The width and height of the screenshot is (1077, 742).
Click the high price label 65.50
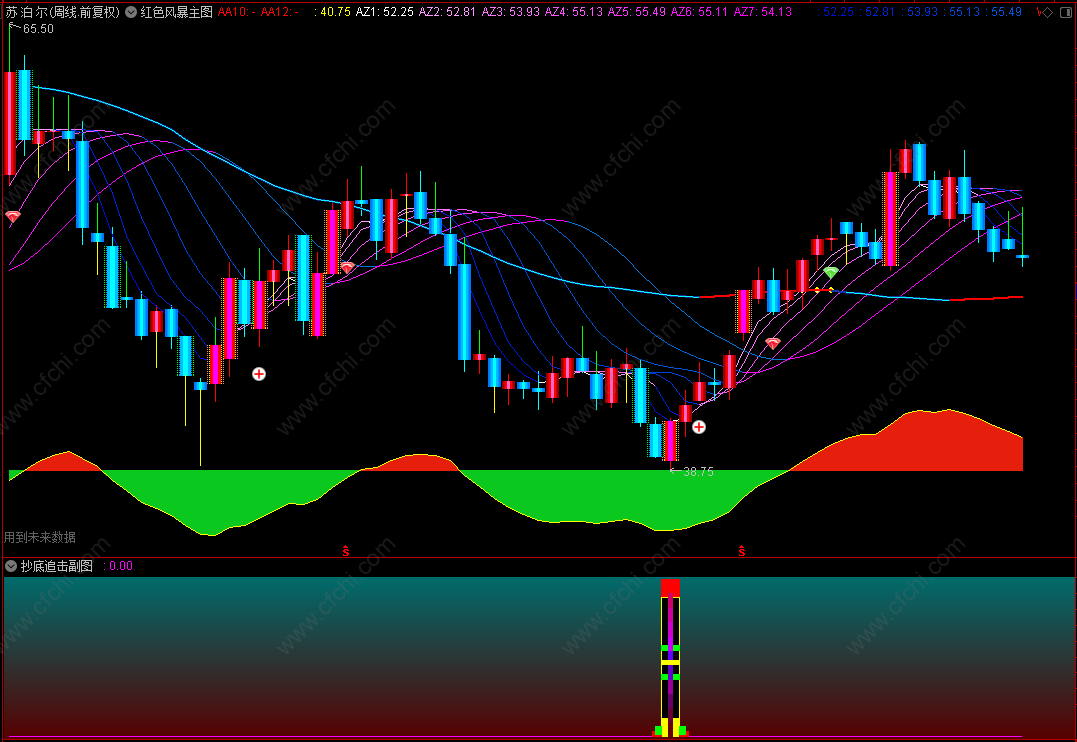click(38, 29)
